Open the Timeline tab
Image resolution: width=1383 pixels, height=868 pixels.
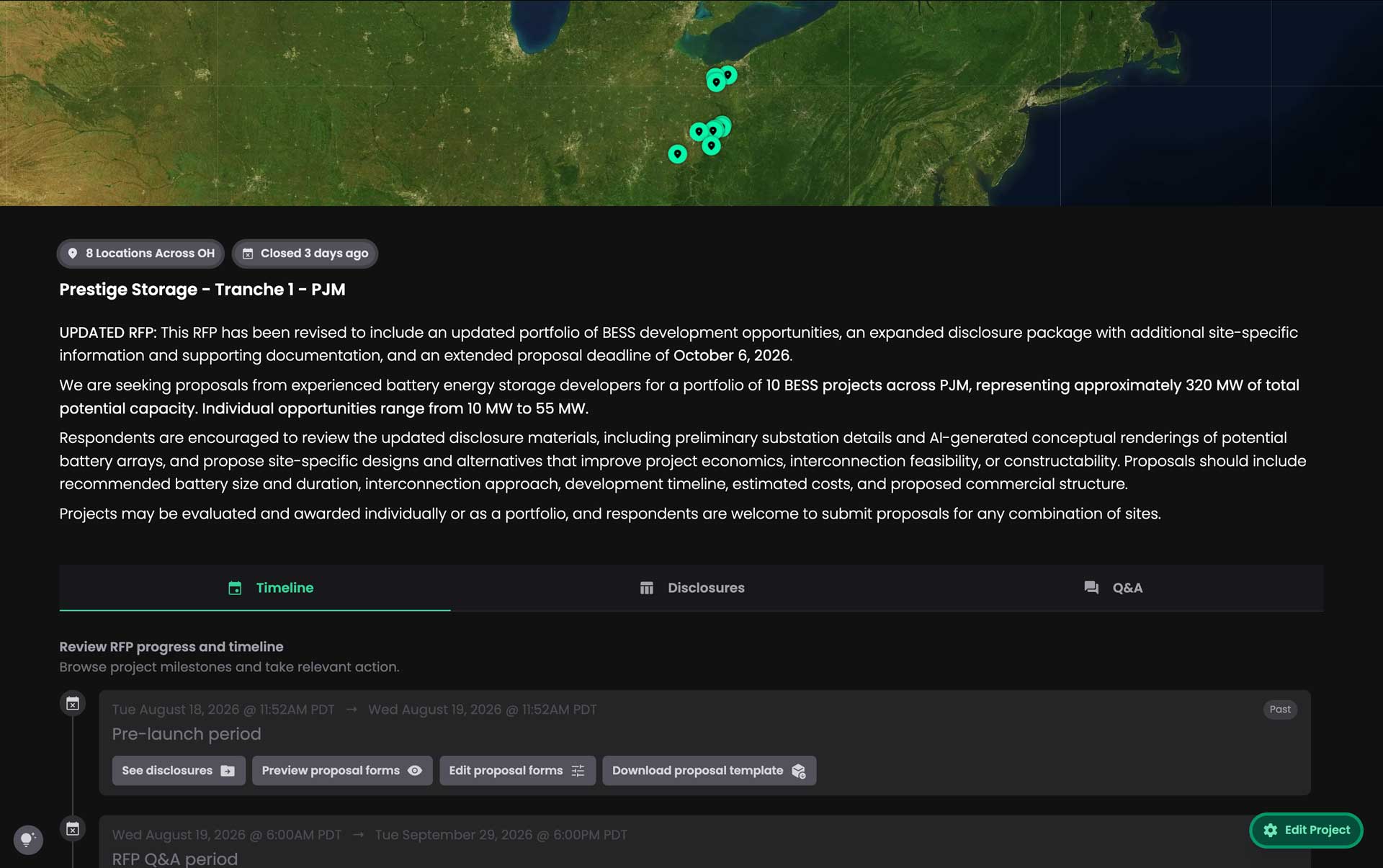[x=255, y=588]
